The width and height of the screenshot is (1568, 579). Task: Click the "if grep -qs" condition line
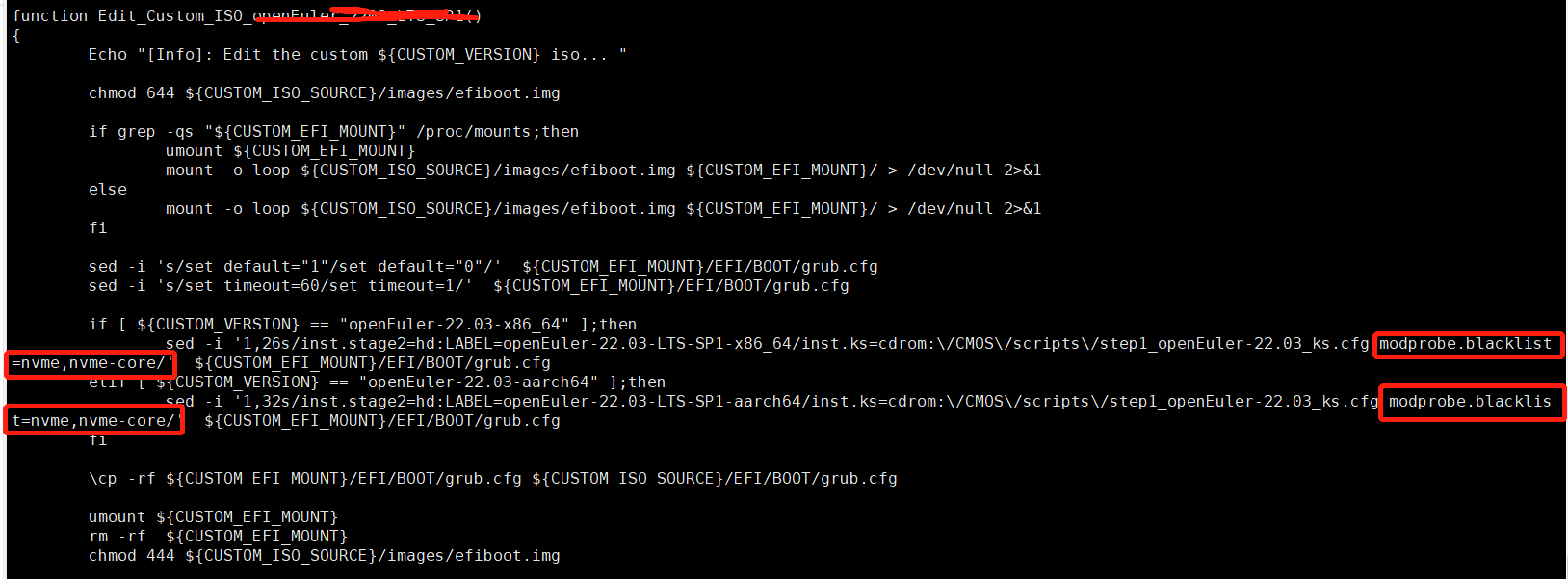[333, 132]
